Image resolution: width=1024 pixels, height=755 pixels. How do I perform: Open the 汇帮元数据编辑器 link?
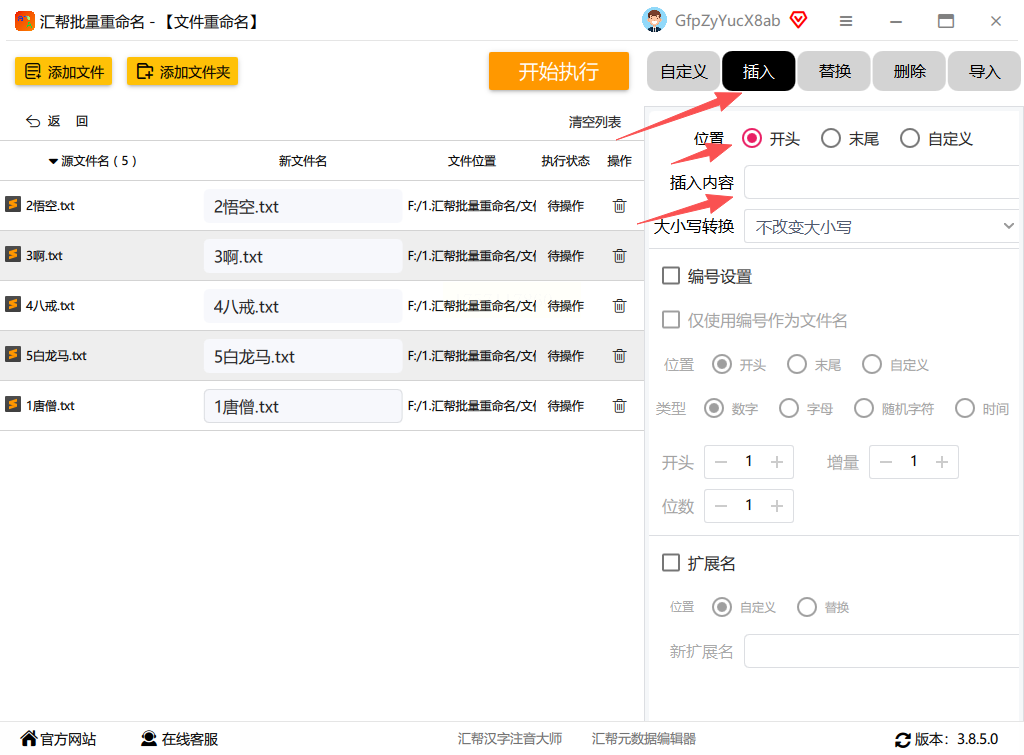click(643, 739)
